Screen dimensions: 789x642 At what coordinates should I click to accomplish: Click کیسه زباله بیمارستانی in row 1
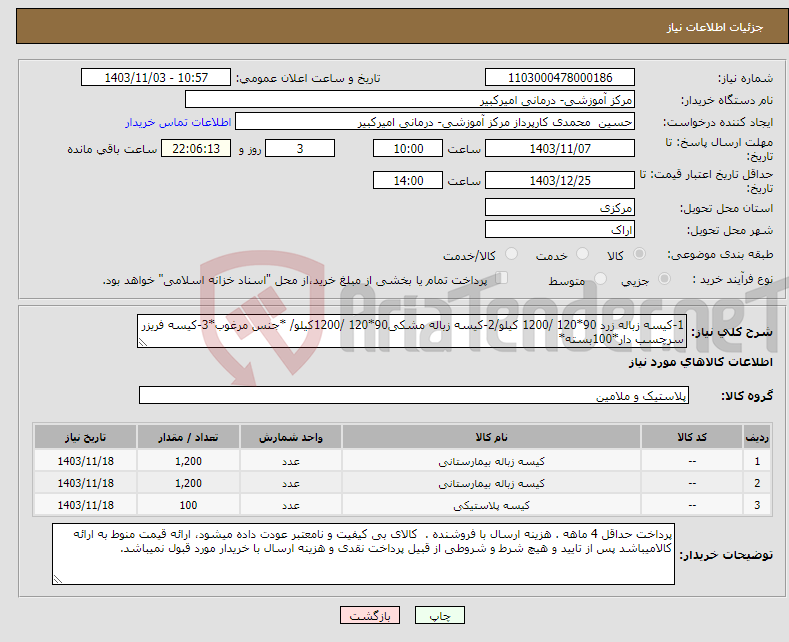pos(491,461)
